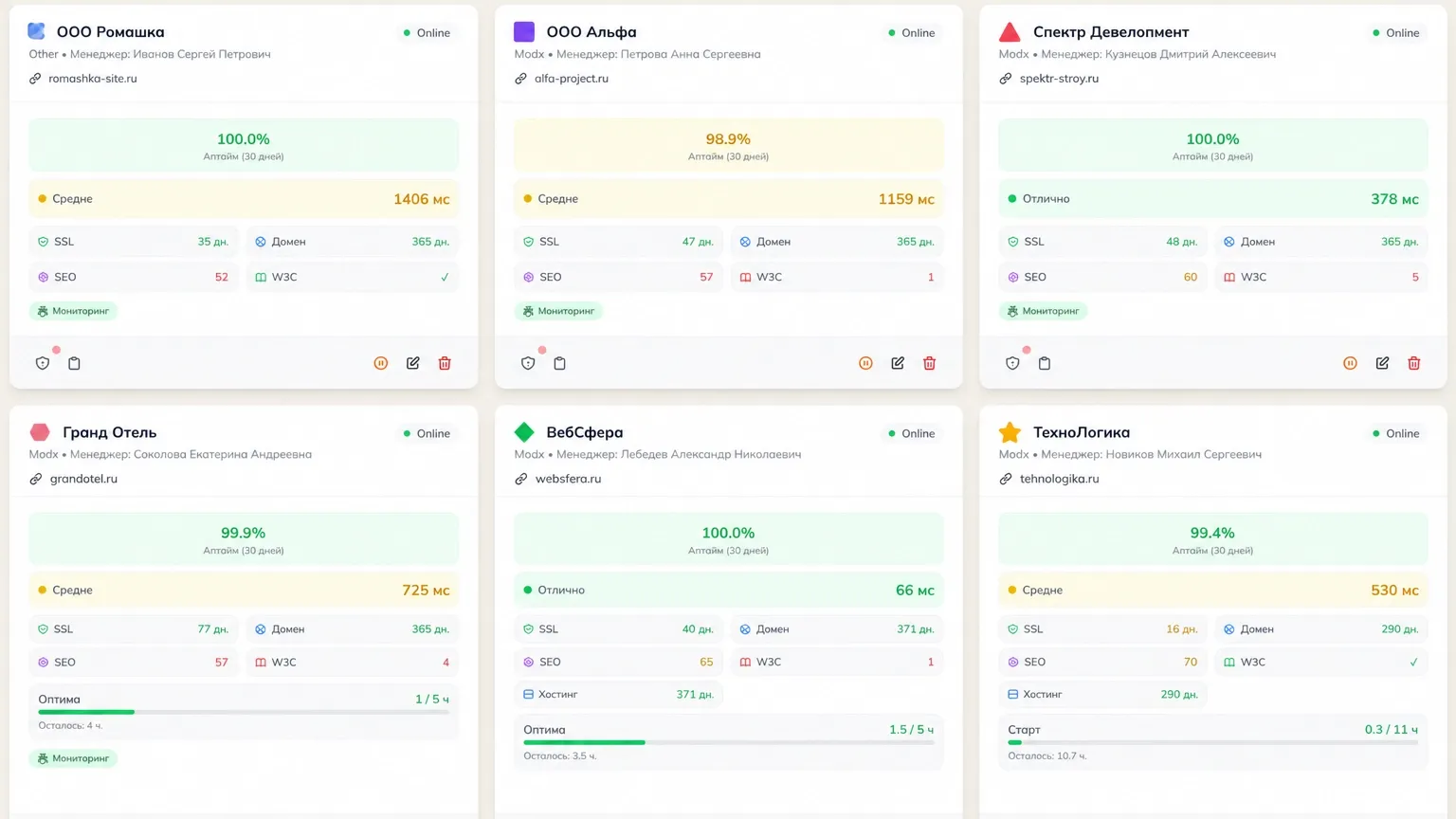1456x819 pixels.
Task: Click SSL 16 дн. cell on ТехноЛогика
Action: (1102, 629)
